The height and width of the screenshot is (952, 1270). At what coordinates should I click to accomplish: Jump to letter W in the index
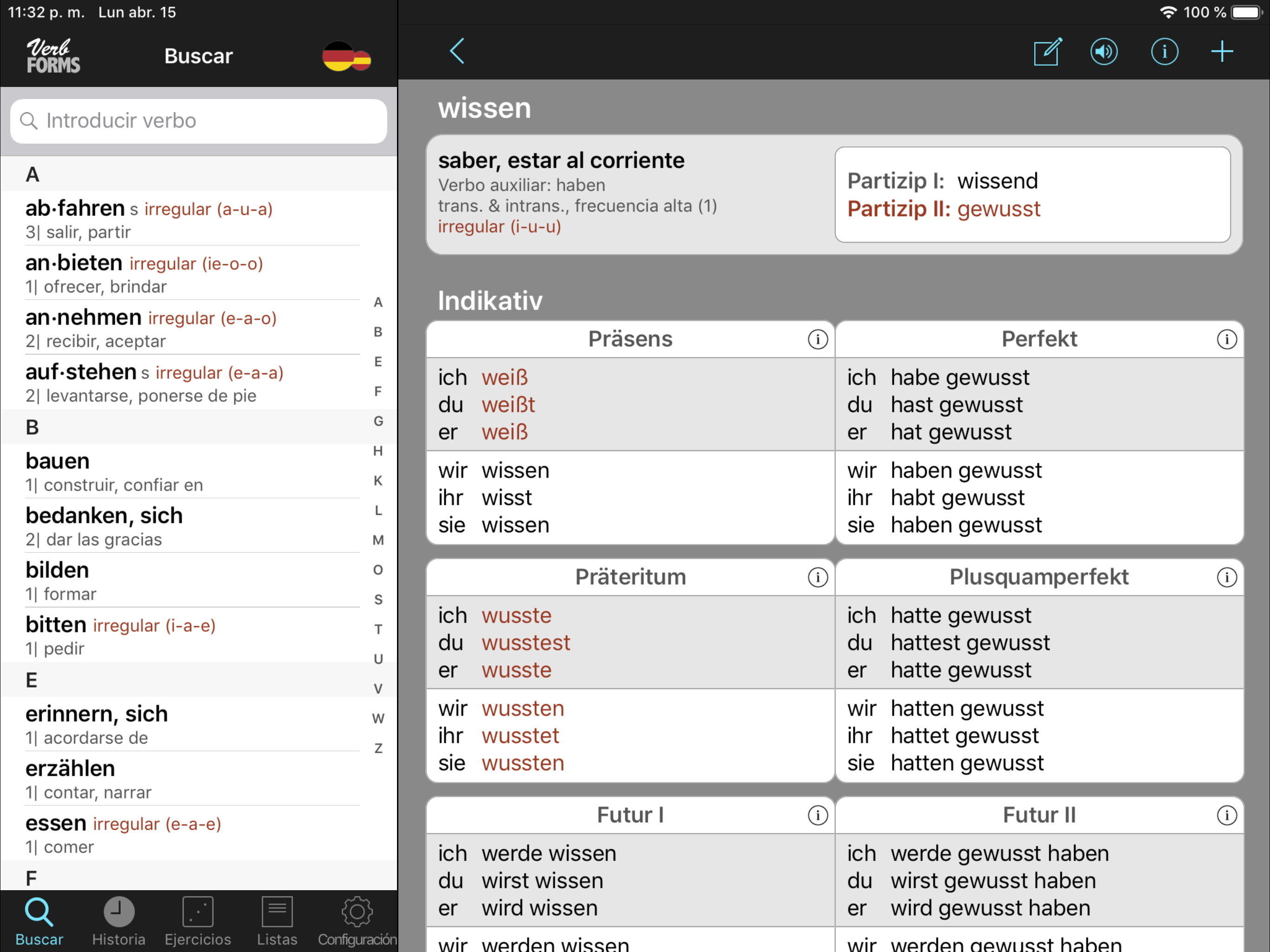pos(378,718)
